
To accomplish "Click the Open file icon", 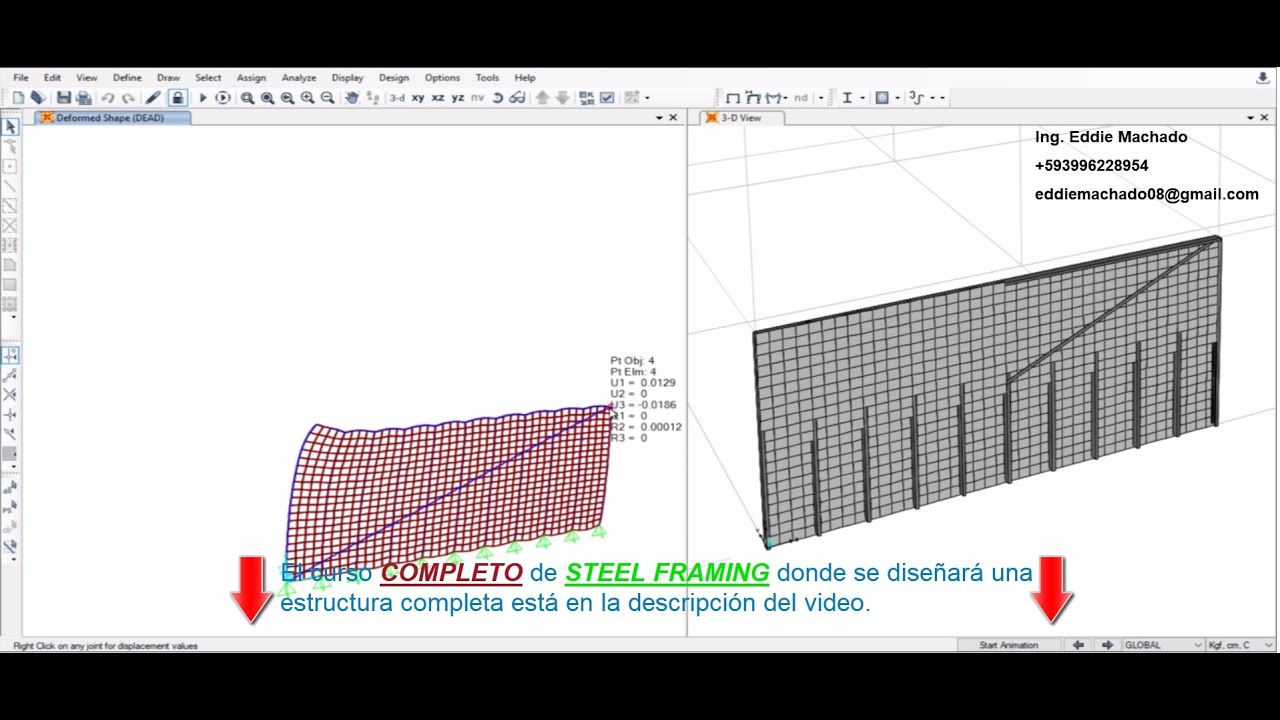I will 37,98.
